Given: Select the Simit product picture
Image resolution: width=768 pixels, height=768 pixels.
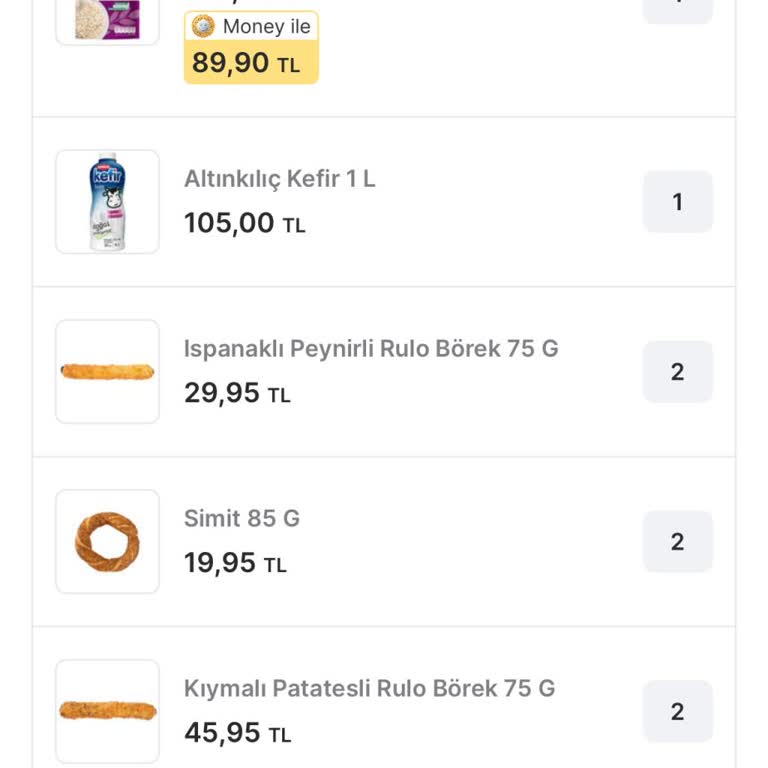Looking at the screenshot, I should pos(107,542).
